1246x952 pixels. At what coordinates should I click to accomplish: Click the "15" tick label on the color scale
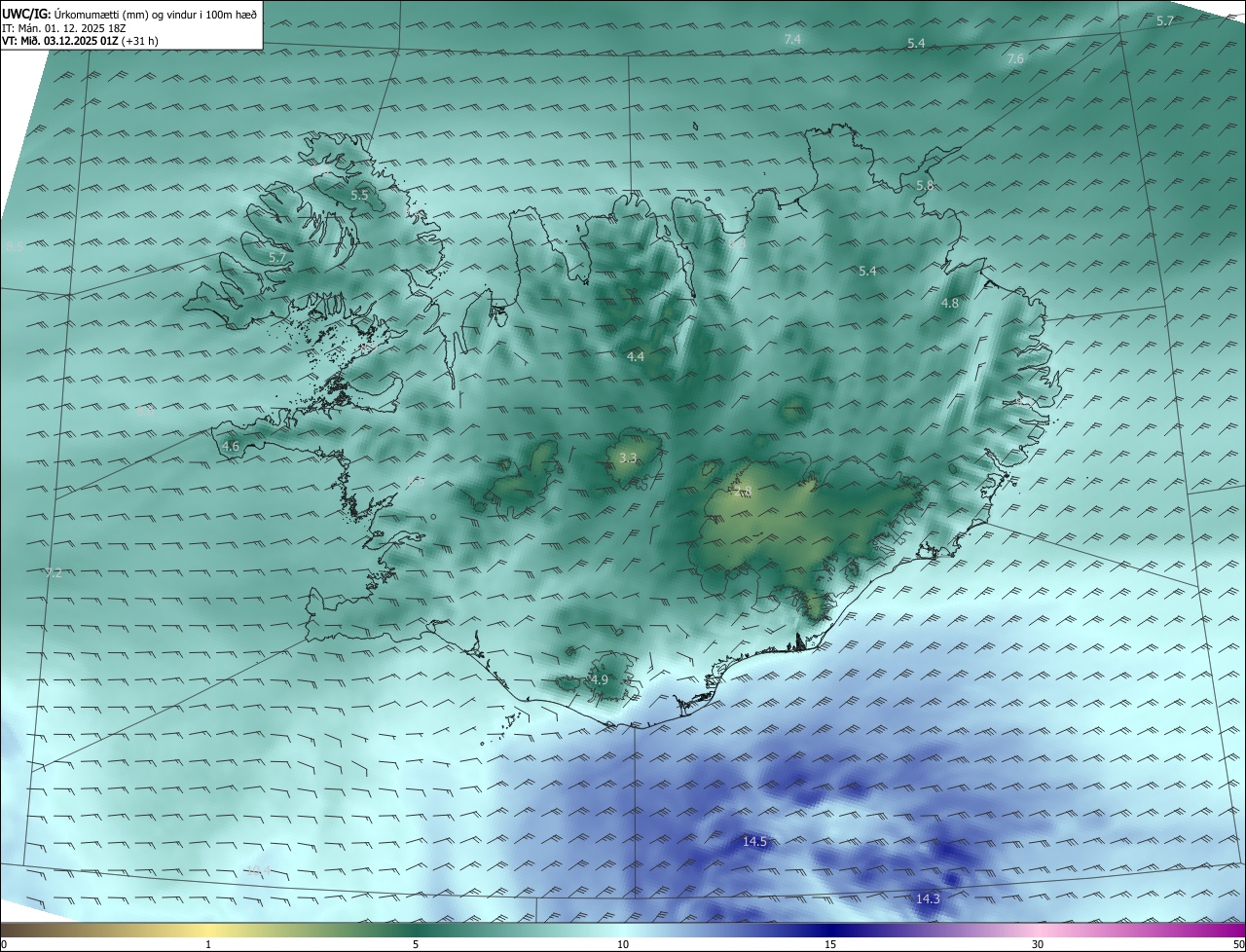[829, 944]
